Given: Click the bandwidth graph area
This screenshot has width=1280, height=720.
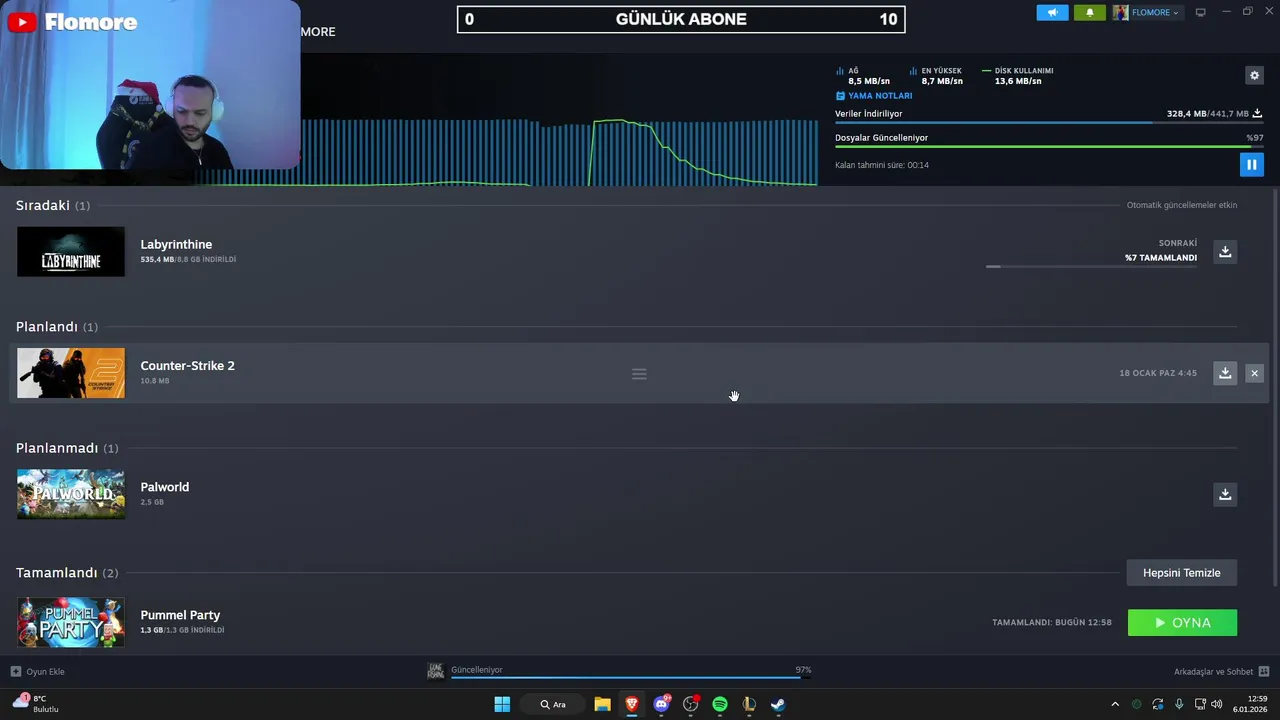Looking at the screenshot, I should tap(558, 150).
